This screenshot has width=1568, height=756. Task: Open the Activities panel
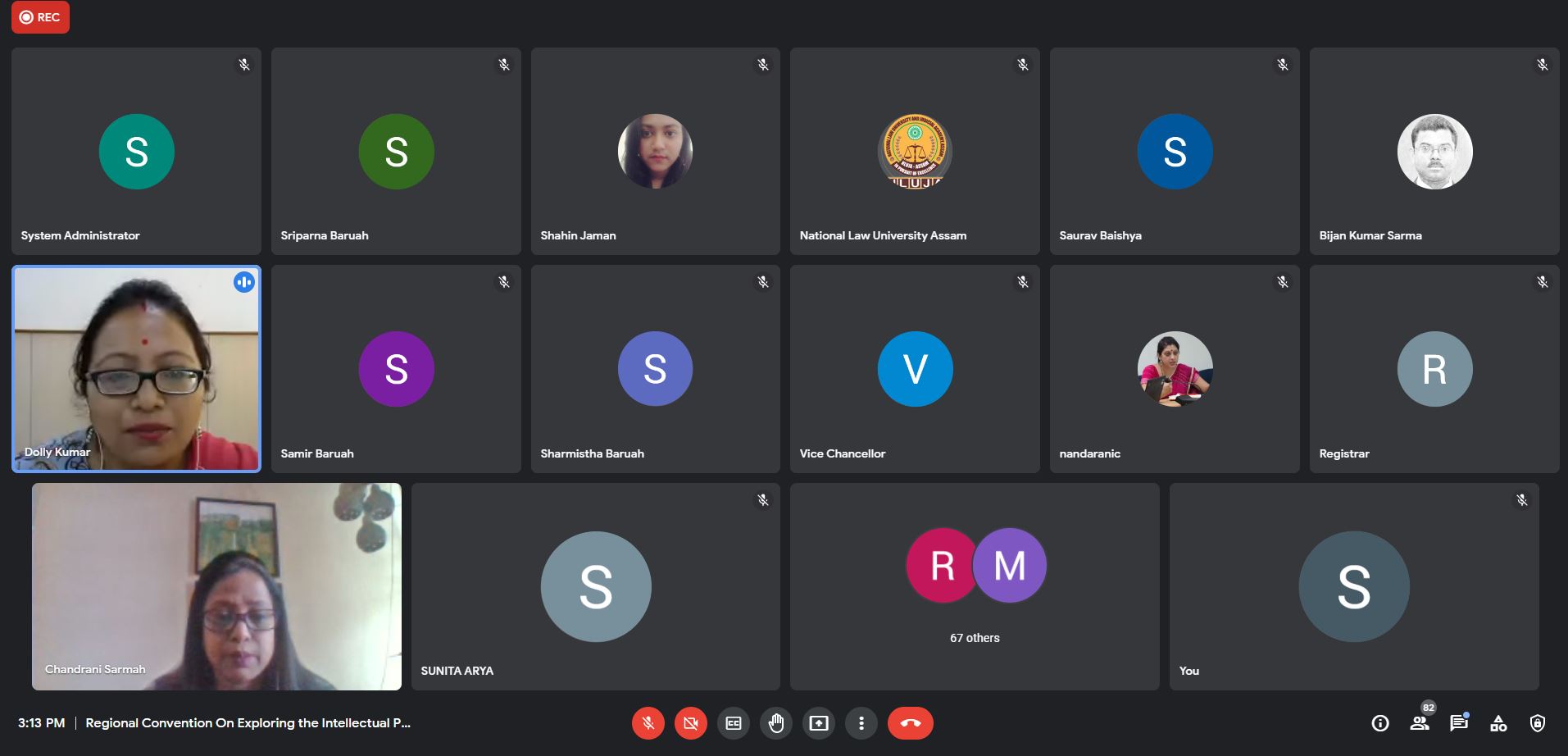[x=1498, y=723]
